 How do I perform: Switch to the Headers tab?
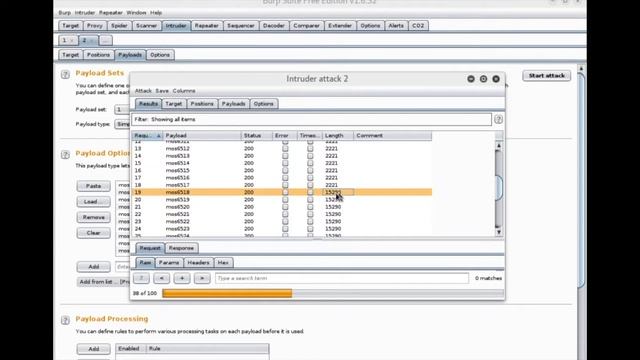[198, 263]
